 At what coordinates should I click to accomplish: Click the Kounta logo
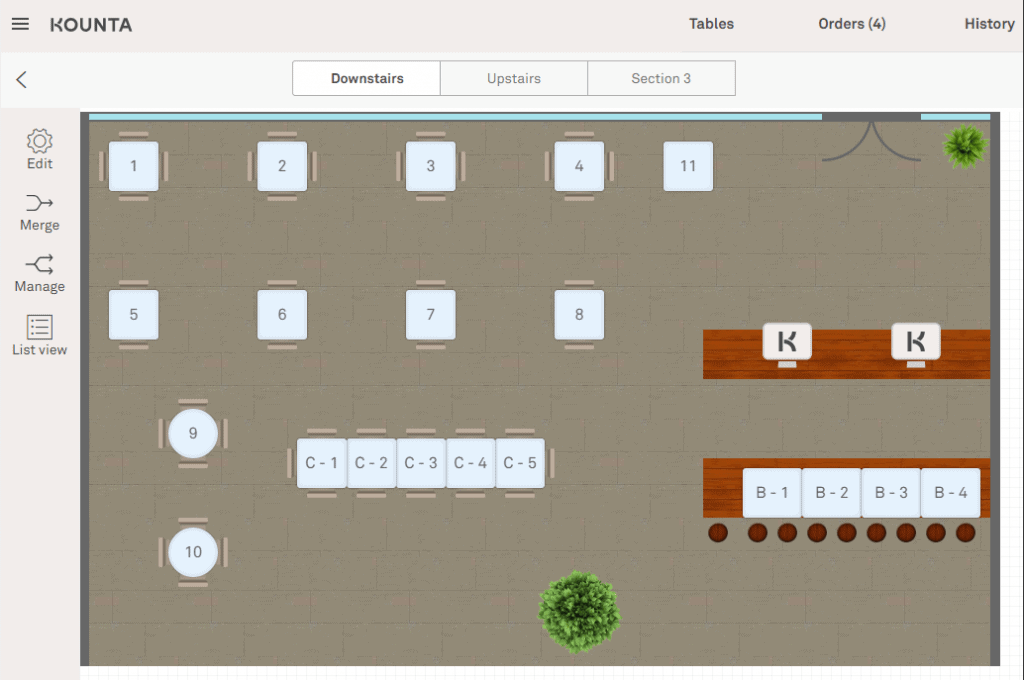click(x=91, y=25)
